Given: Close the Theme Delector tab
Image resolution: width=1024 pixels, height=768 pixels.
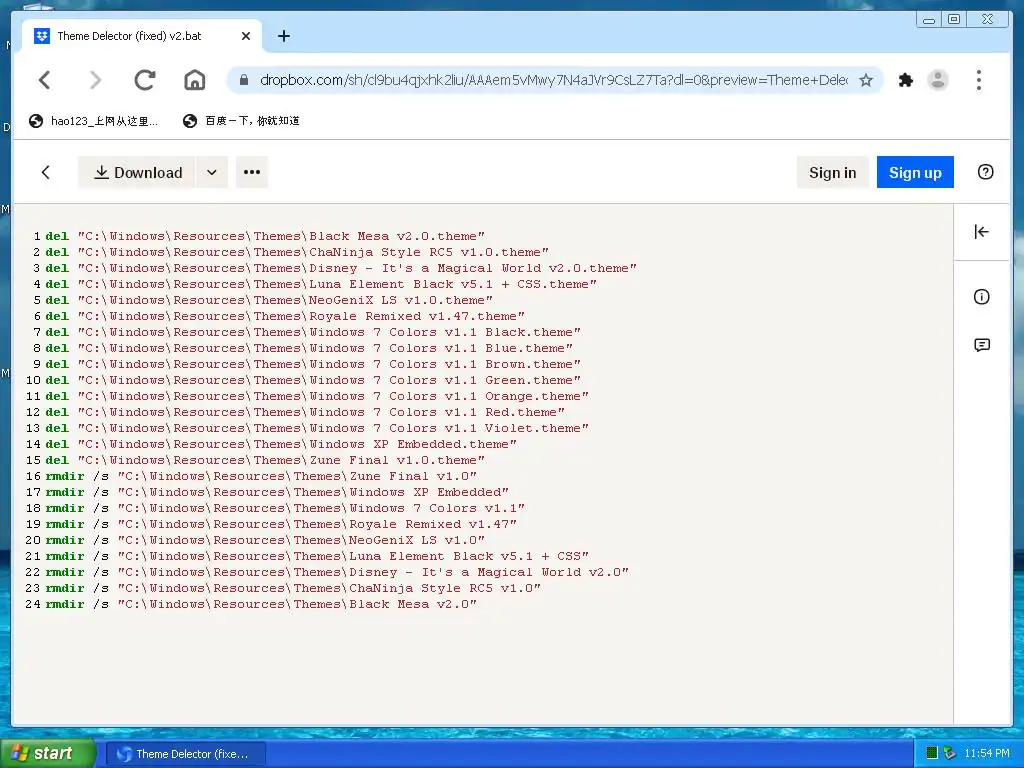Looking at the screenshot, I should [246, 36].
